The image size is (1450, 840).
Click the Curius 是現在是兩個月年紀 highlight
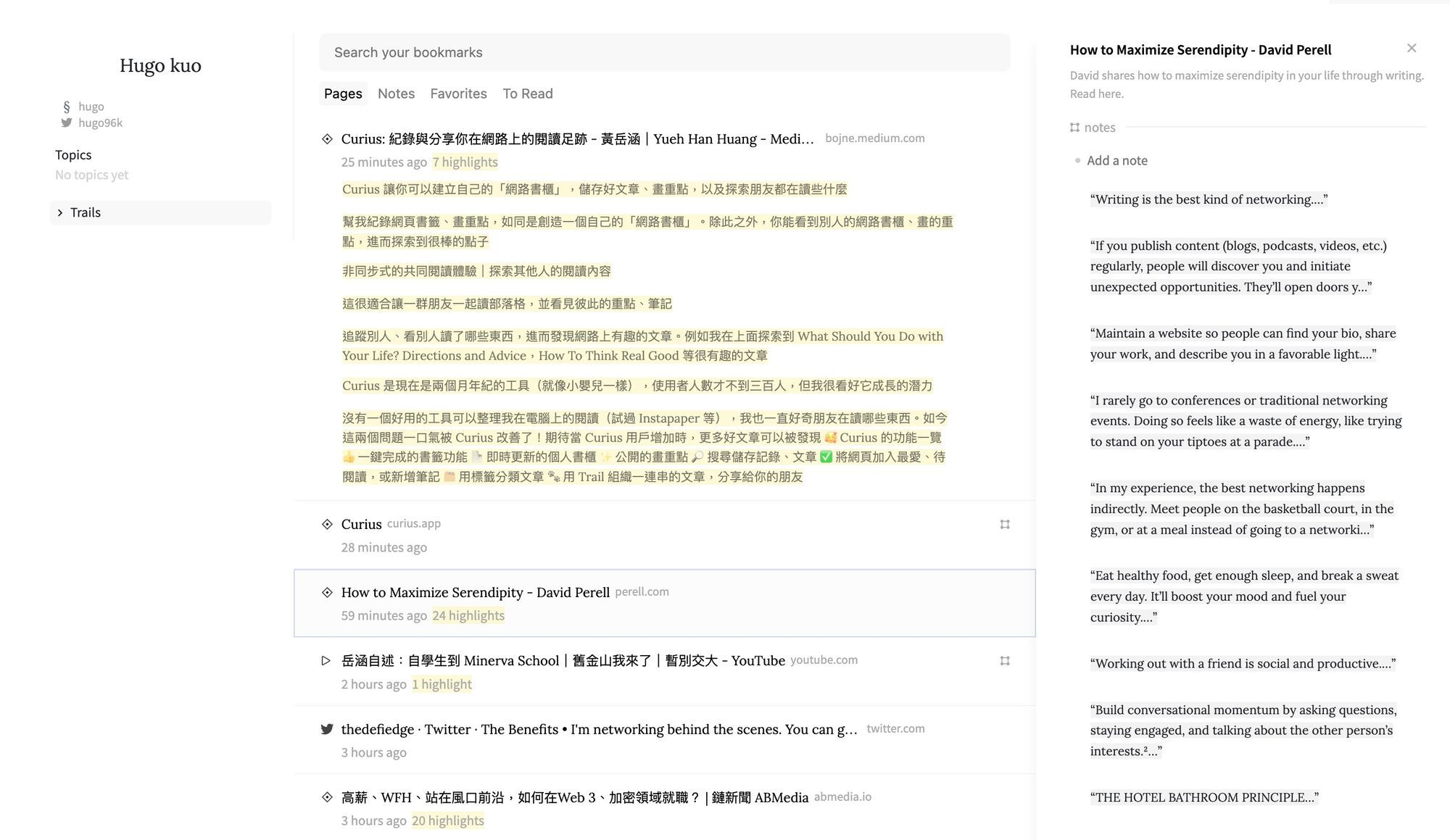(x=637, y=386)
